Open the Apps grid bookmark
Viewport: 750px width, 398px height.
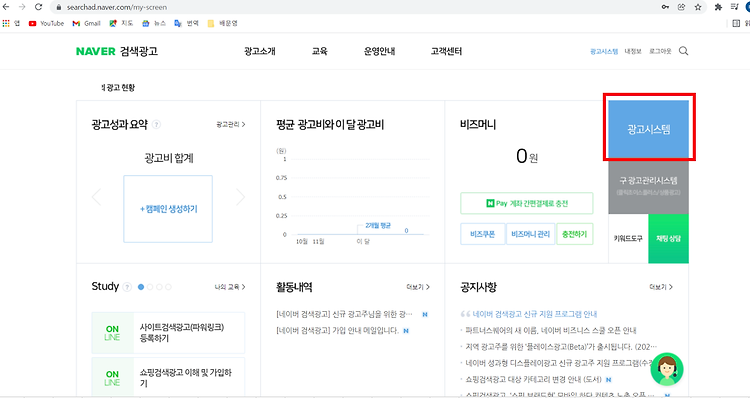[11, 23]
